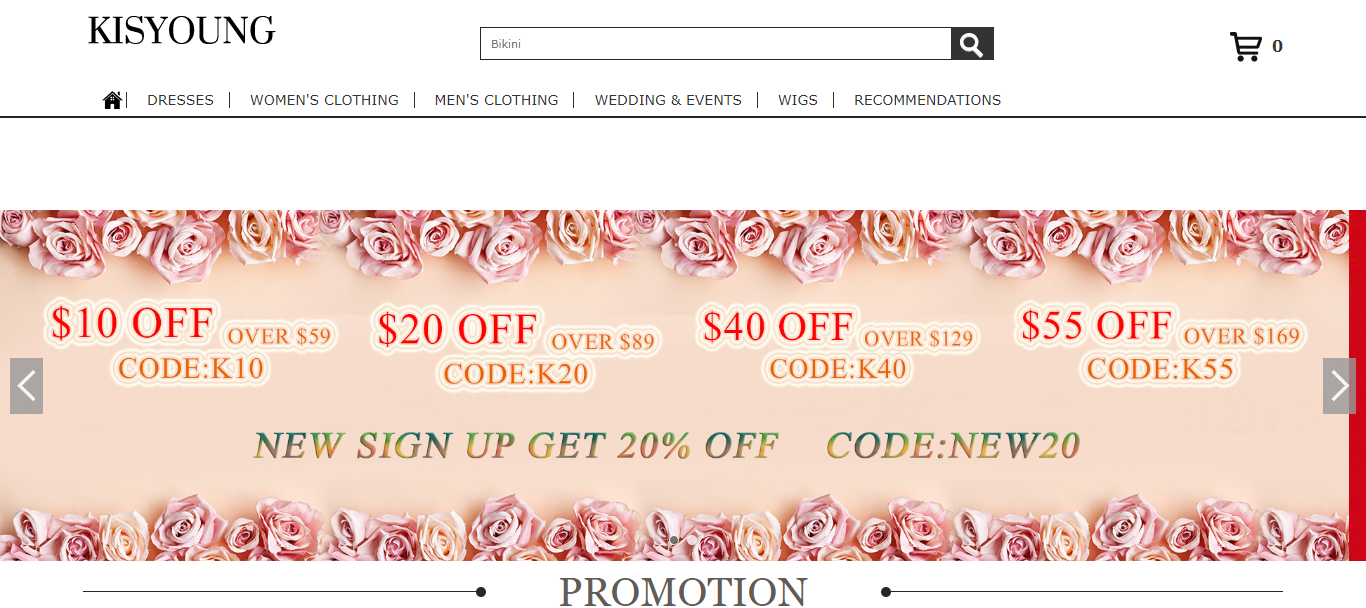This screenshot has height=608, width=1366.
Task: Show previous banner with left arrow
Action: tap(26, 386)
